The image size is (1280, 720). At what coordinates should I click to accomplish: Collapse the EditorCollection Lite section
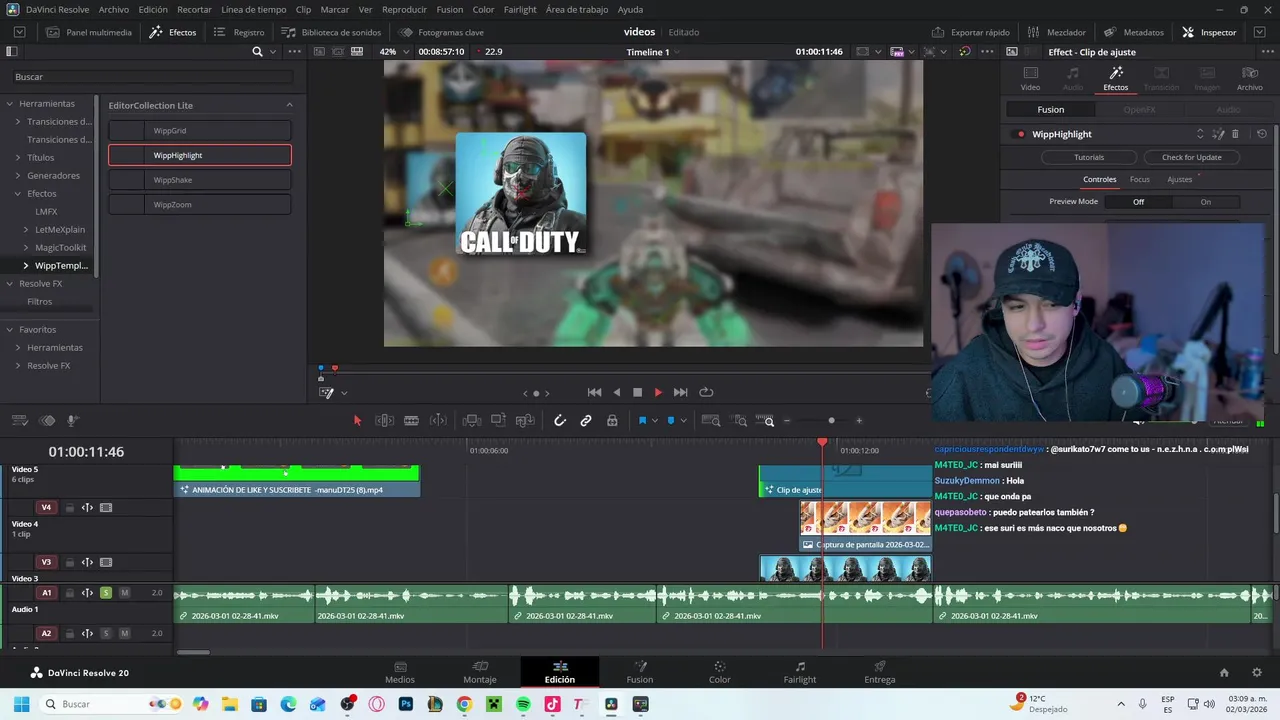289,105
